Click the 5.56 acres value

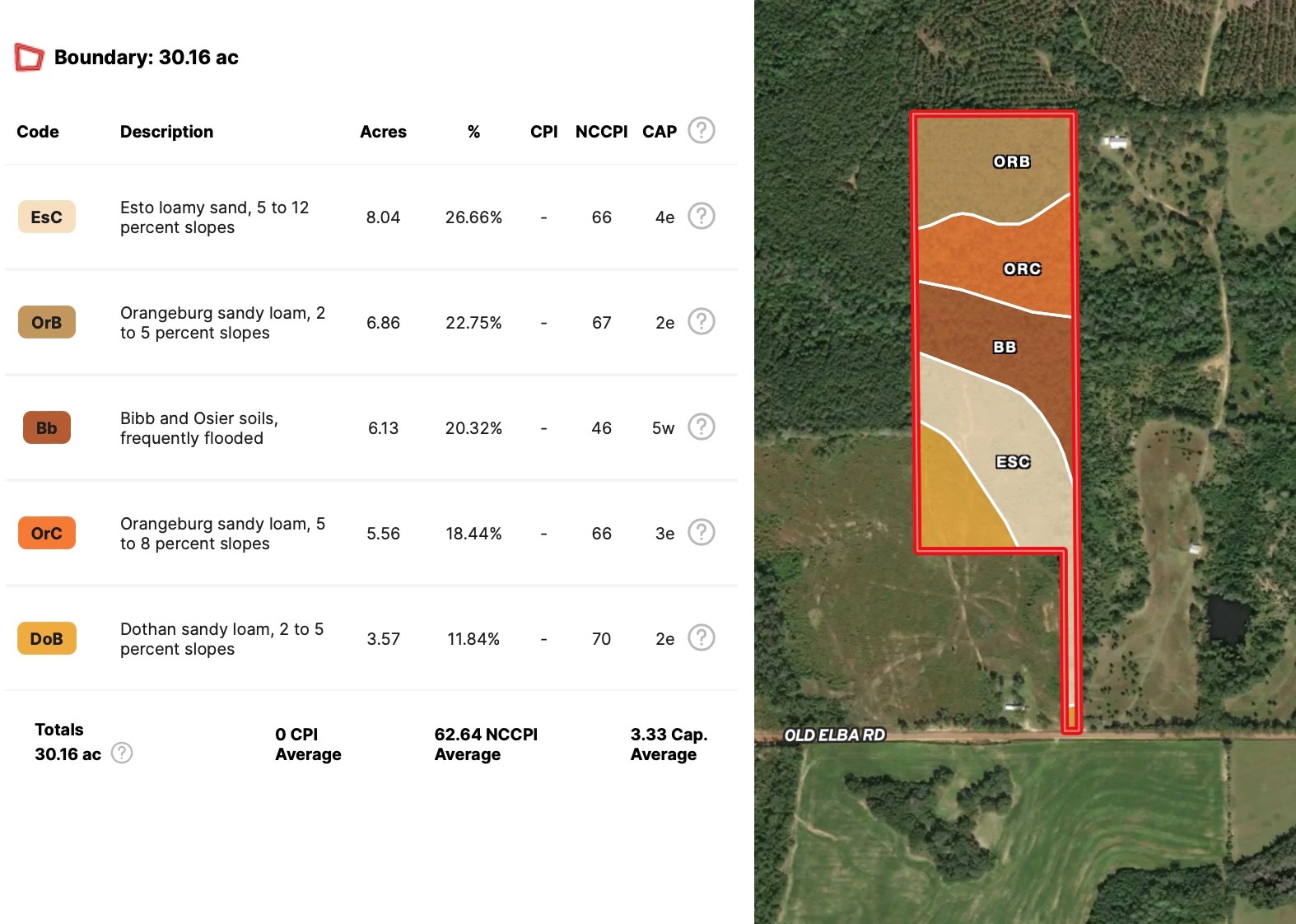383,534
